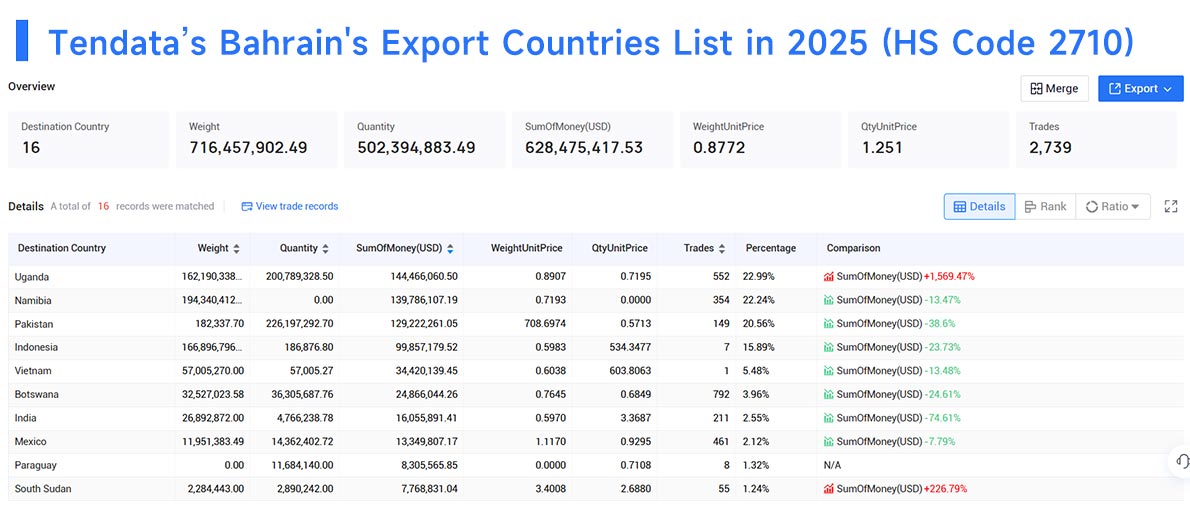Click Indonesia comparison trend chart icon
Viewport: 1190px width, 512px height.
point(829,347)
